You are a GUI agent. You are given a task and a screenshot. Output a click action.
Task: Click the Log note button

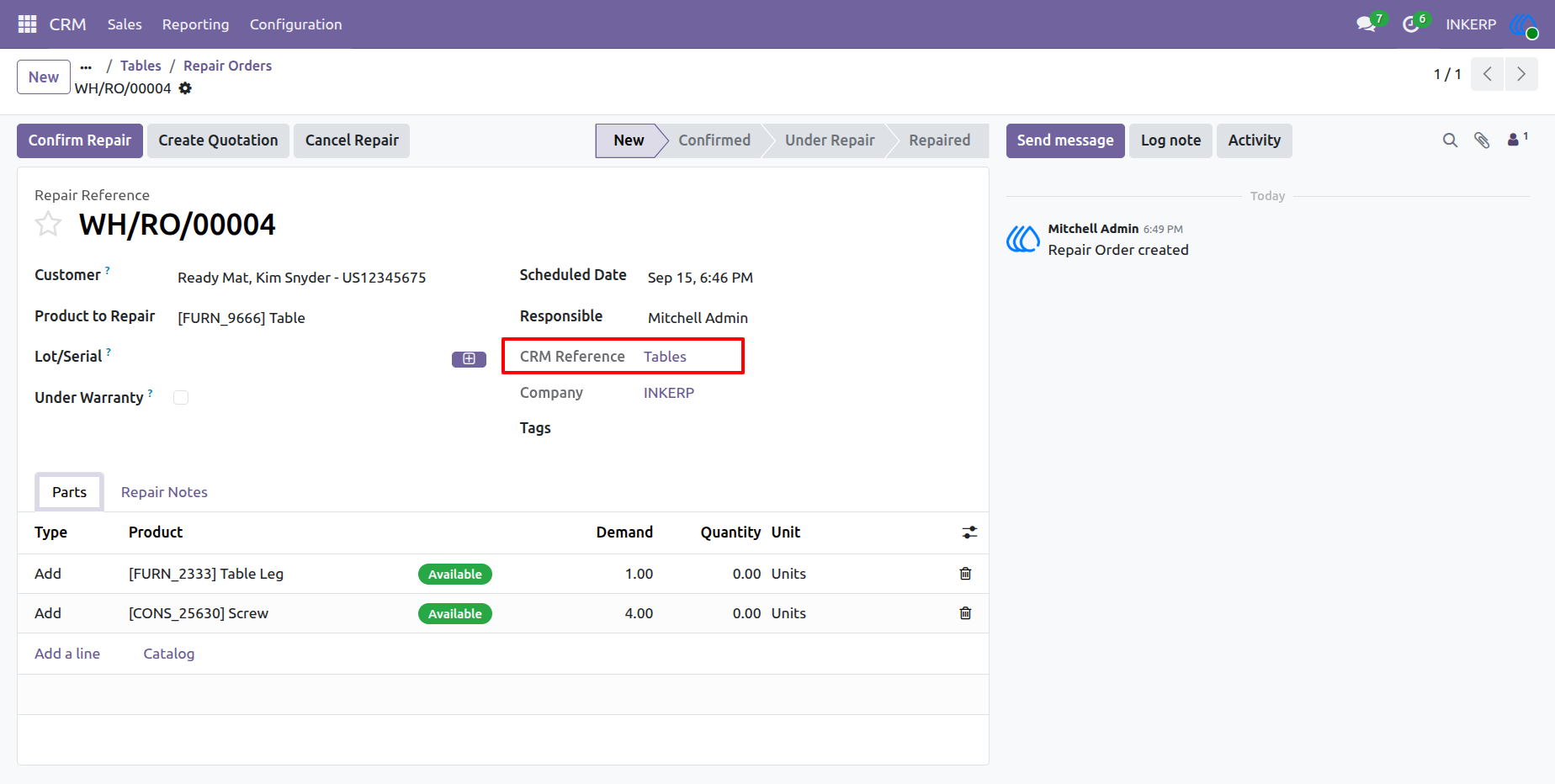click(x=1170, y=140)
